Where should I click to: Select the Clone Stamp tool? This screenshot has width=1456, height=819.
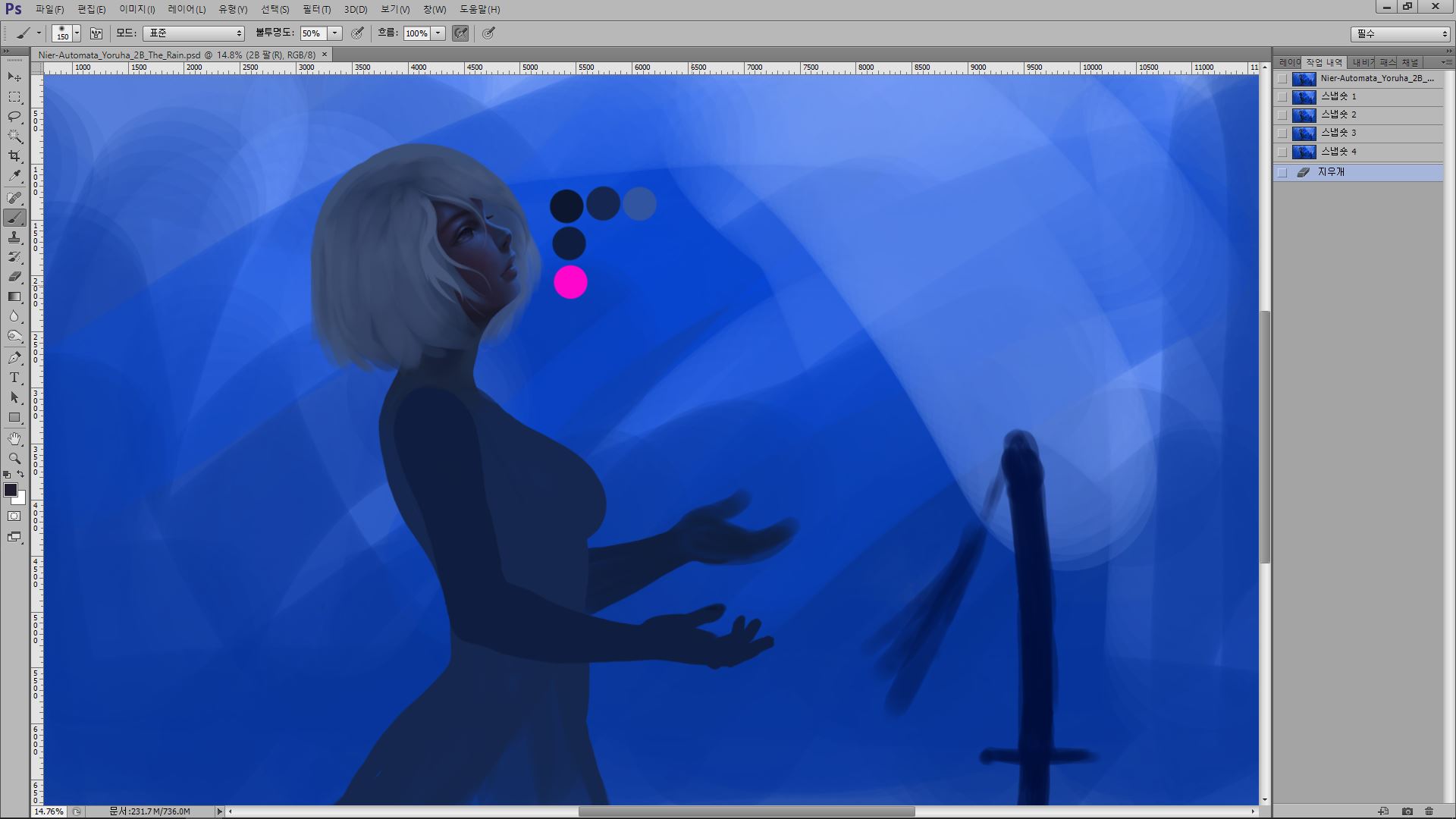[14, 237]
